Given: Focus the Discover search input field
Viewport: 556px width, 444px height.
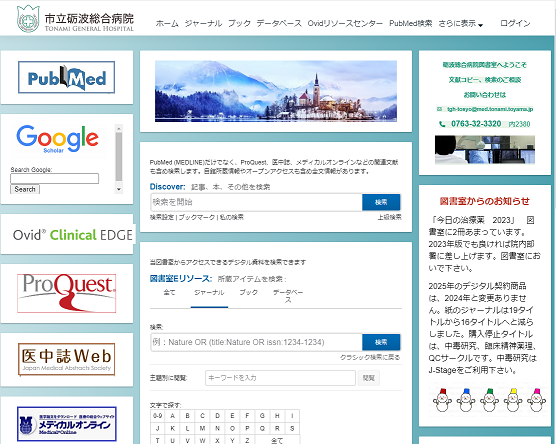Looking at the screenshot, I should tap(256, 202).
